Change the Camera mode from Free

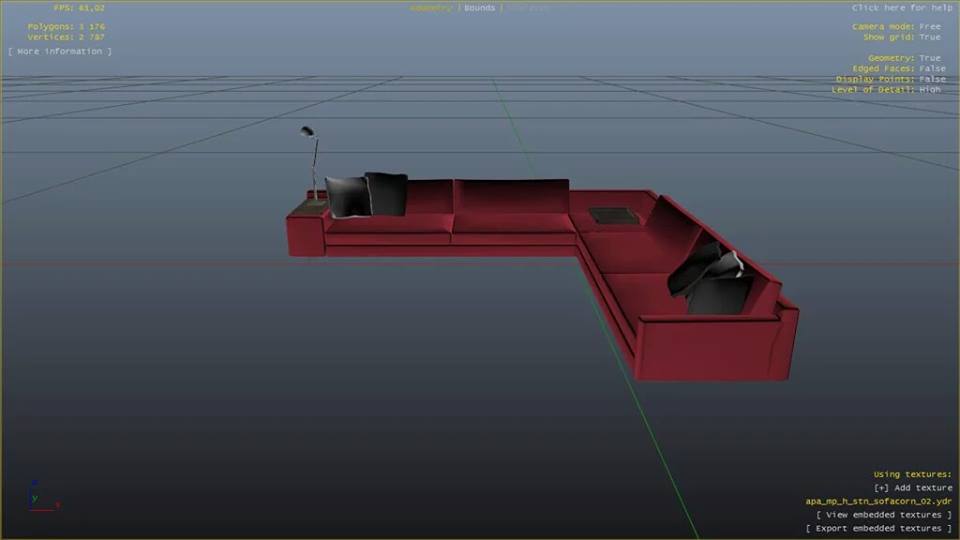click(x=896, y=26)
